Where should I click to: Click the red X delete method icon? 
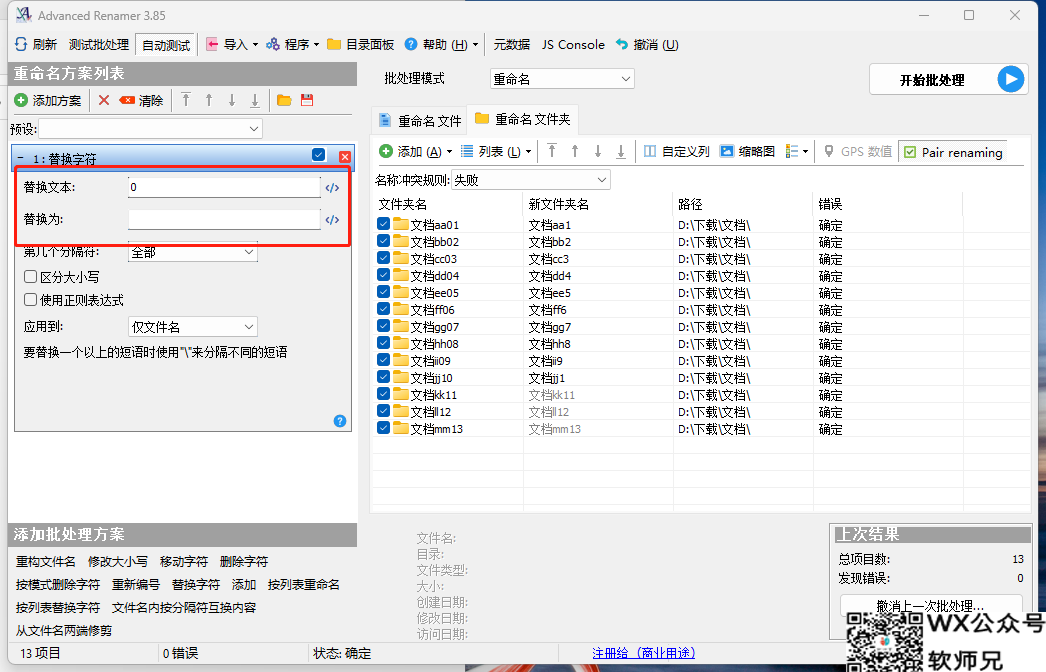point(103,100)
